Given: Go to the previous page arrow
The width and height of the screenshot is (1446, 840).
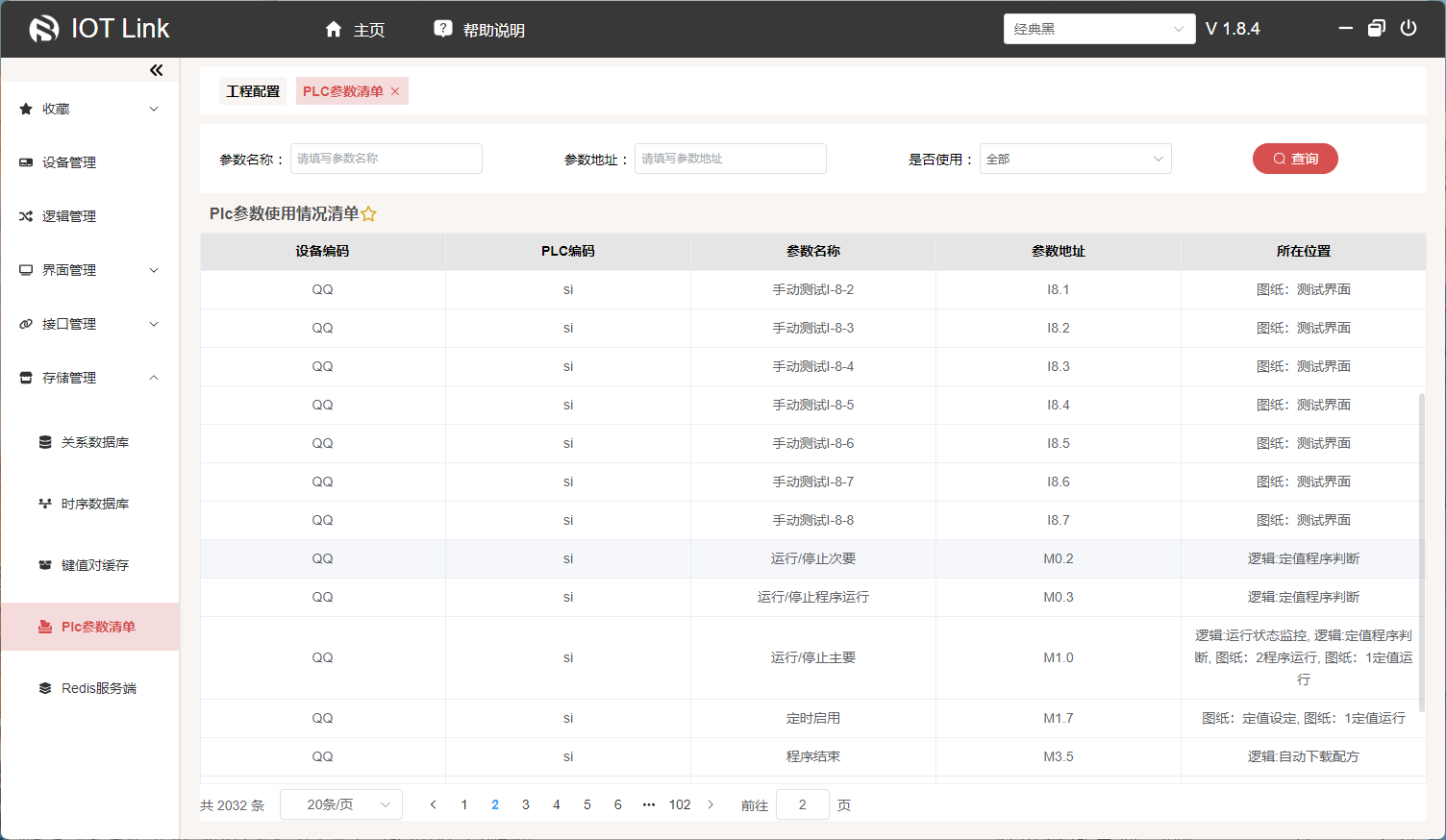Looking at the screenshot, I should (x=434, y=804).
